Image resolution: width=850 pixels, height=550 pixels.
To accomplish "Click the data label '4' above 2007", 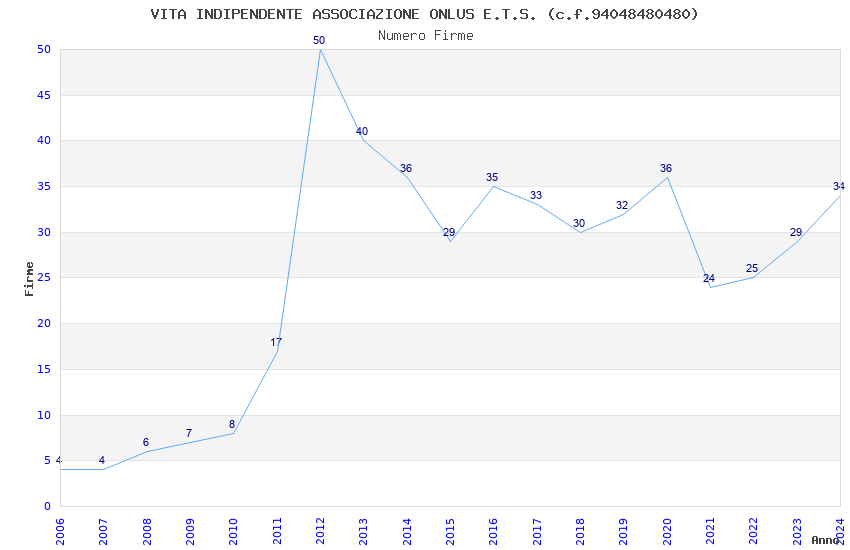I will (102, 460).
